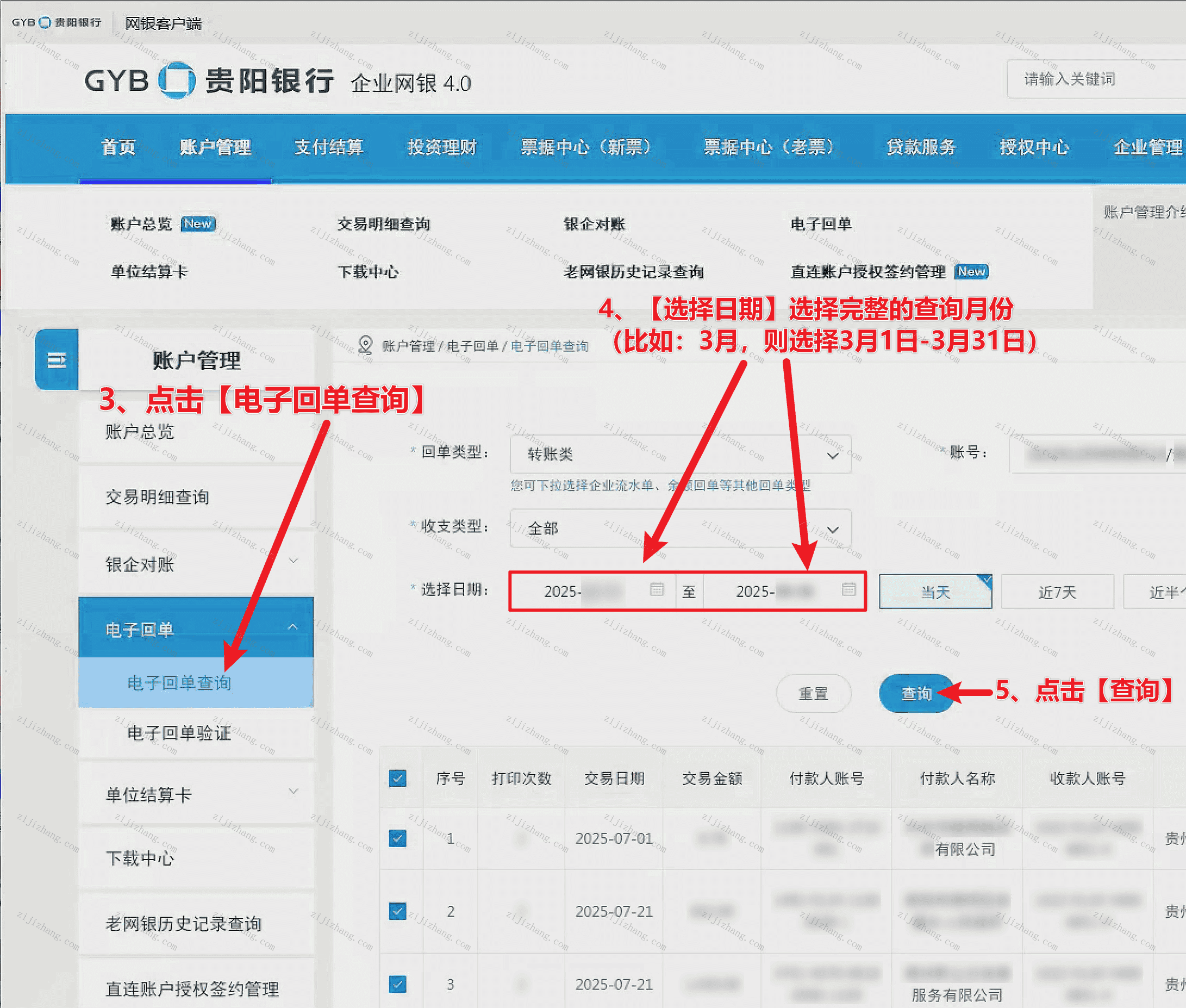Screen dimensions: 1186x1008
Task: Uncheck the row 2 checkbox
Action: point(398,911)
